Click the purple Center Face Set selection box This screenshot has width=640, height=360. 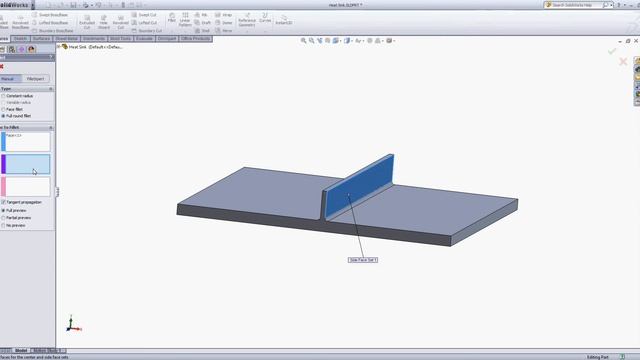[x=26, y=164]
